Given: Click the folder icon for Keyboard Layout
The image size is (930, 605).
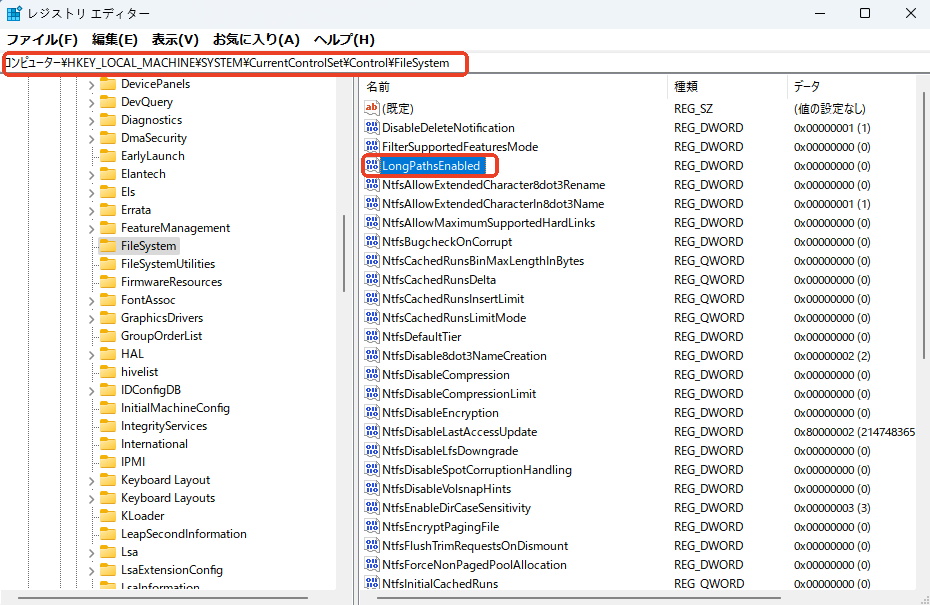Looking at the screenshot, I should [108, 480].
